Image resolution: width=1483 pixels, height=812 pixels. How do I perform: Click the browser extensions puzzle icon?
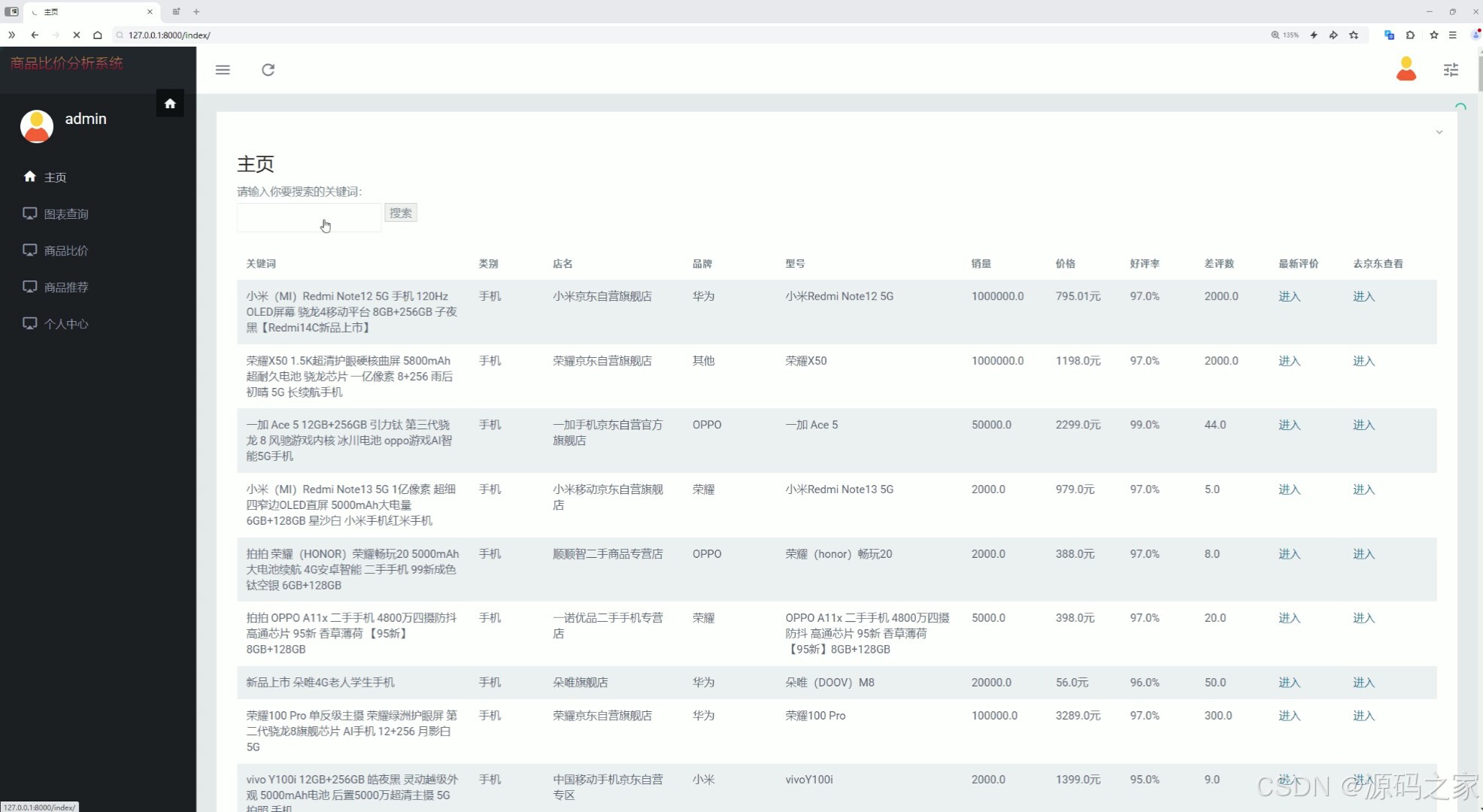pyautogui.click(x=1412, y=35)
